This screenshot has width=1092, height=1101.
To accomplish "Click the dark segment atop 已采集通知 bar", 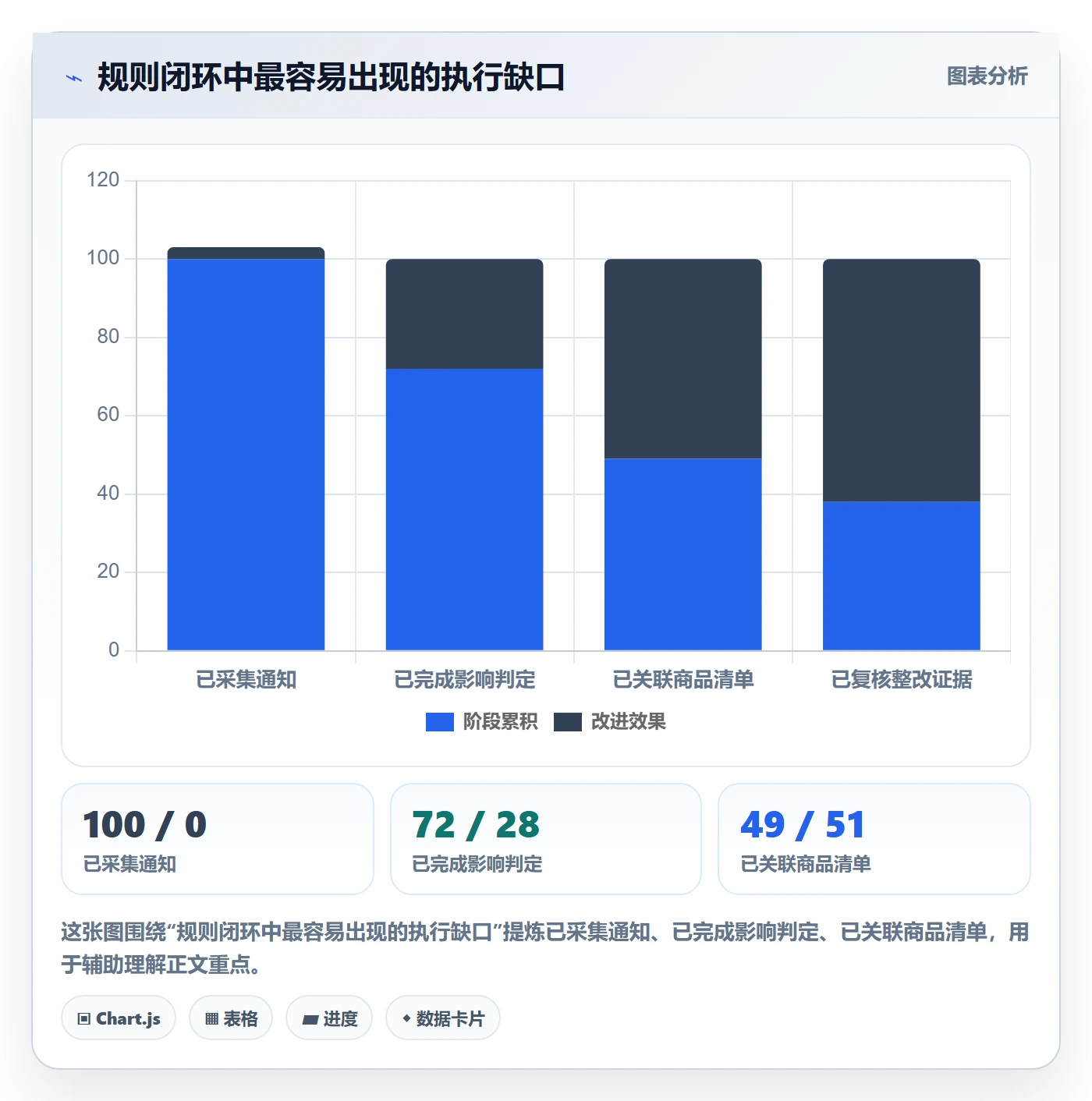I will pyautogui.click(x=246, y=253).
